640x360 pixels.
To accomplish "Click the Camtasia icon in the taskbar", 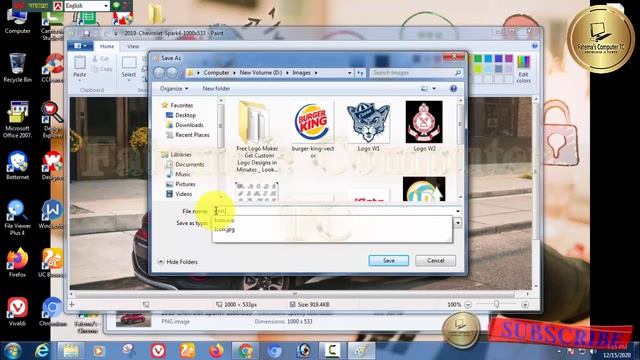I will tap(332, 351).
